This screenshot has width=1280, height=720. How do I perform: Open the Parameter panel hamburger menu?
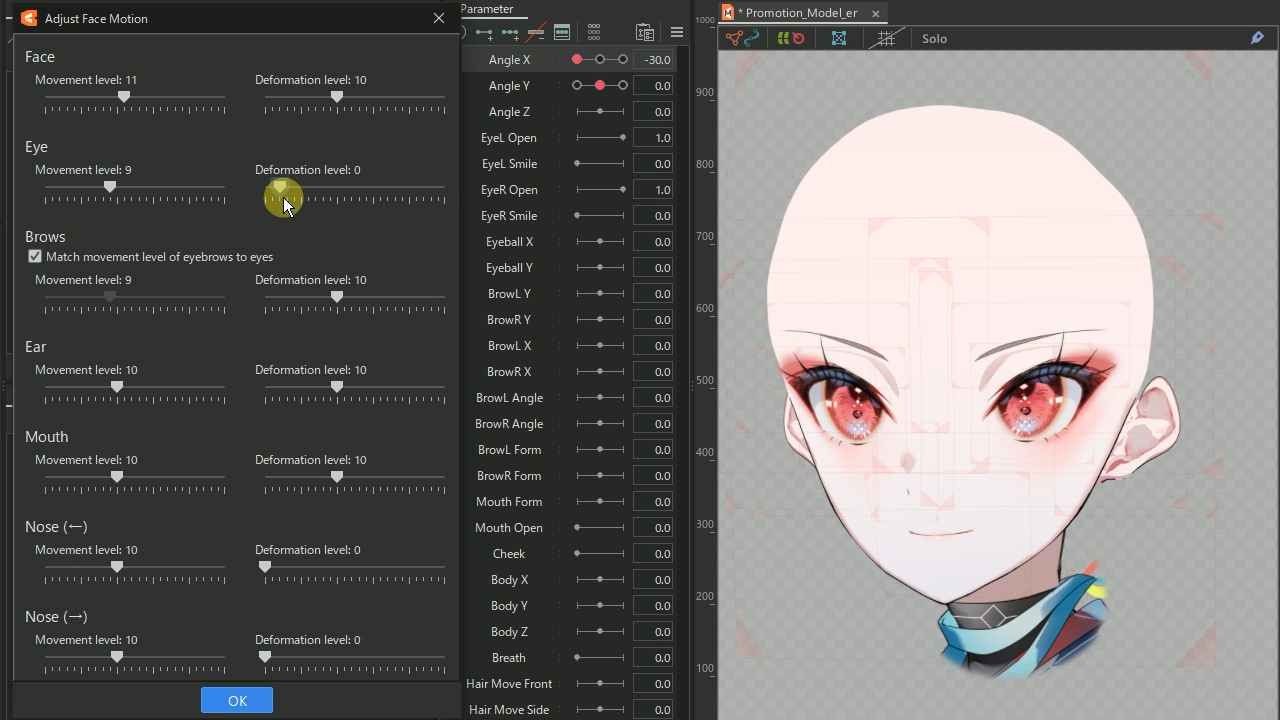point(677,32)
